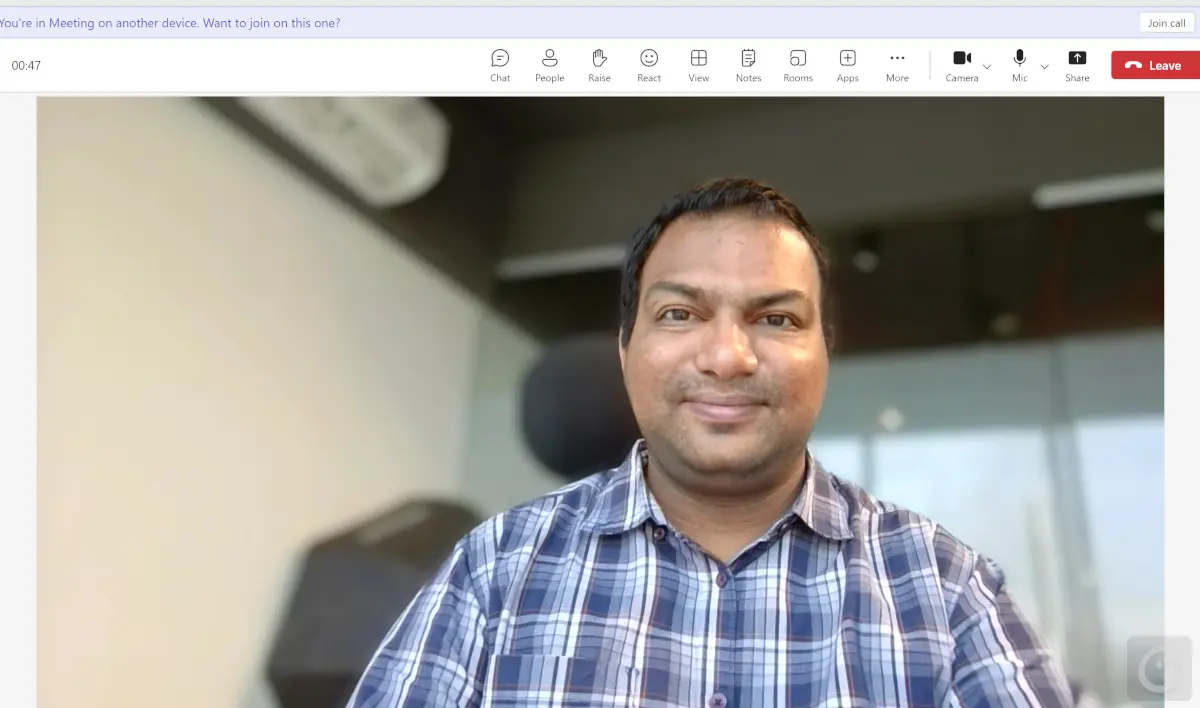Expand the Camera options dropdown arrow
The width and height of the screenshot is (1200, 708).
(987, 67)
